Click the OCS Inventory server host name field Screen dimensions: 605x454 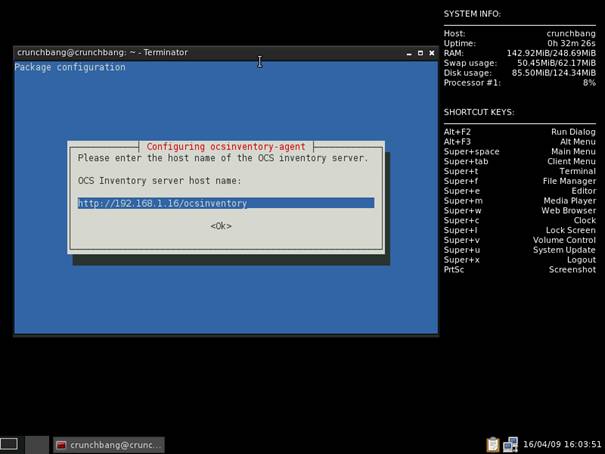pyautogui.click(x=226, y=203)
